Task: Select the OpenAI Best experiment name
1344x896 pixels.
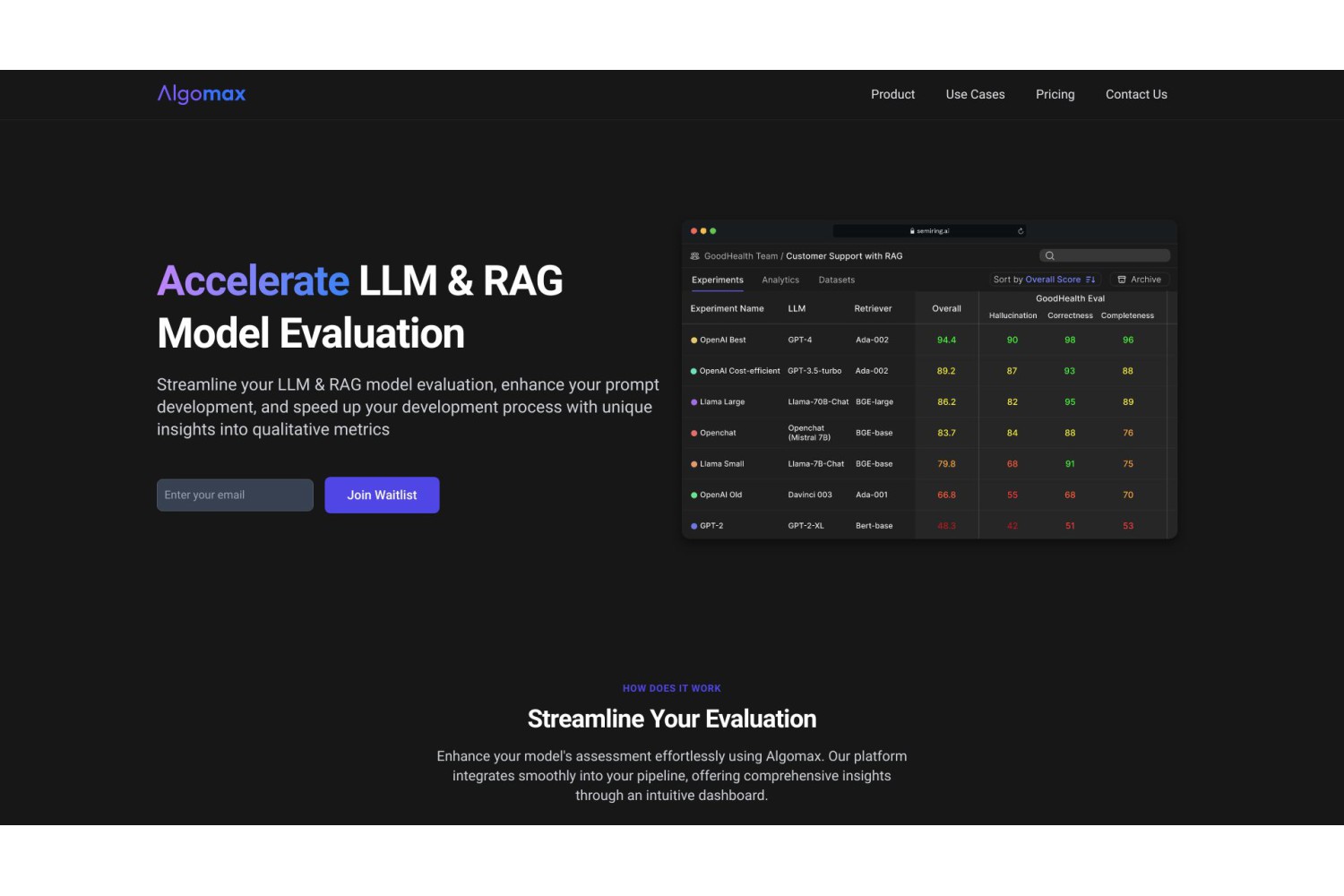Action: pyautogui.click(x=722, y=340)
